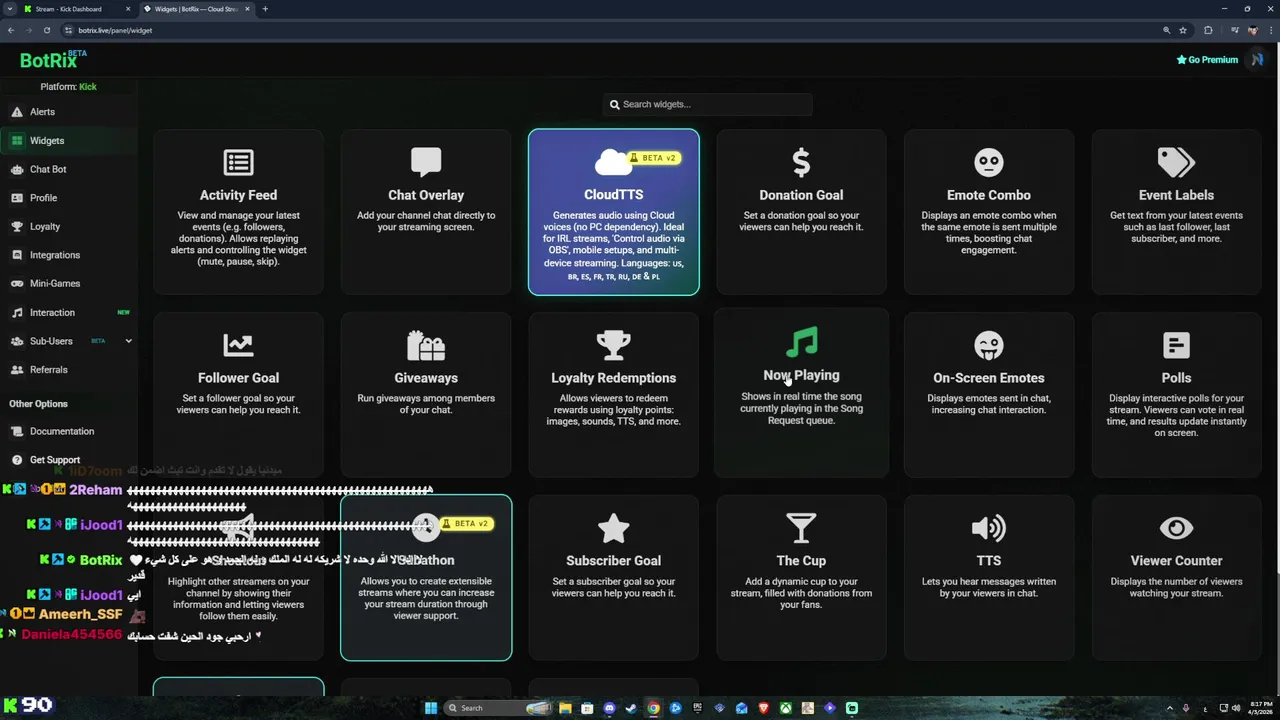Click the Viewer Counter title text
Screen dimensions: 1280x720
coord(1176,561)
